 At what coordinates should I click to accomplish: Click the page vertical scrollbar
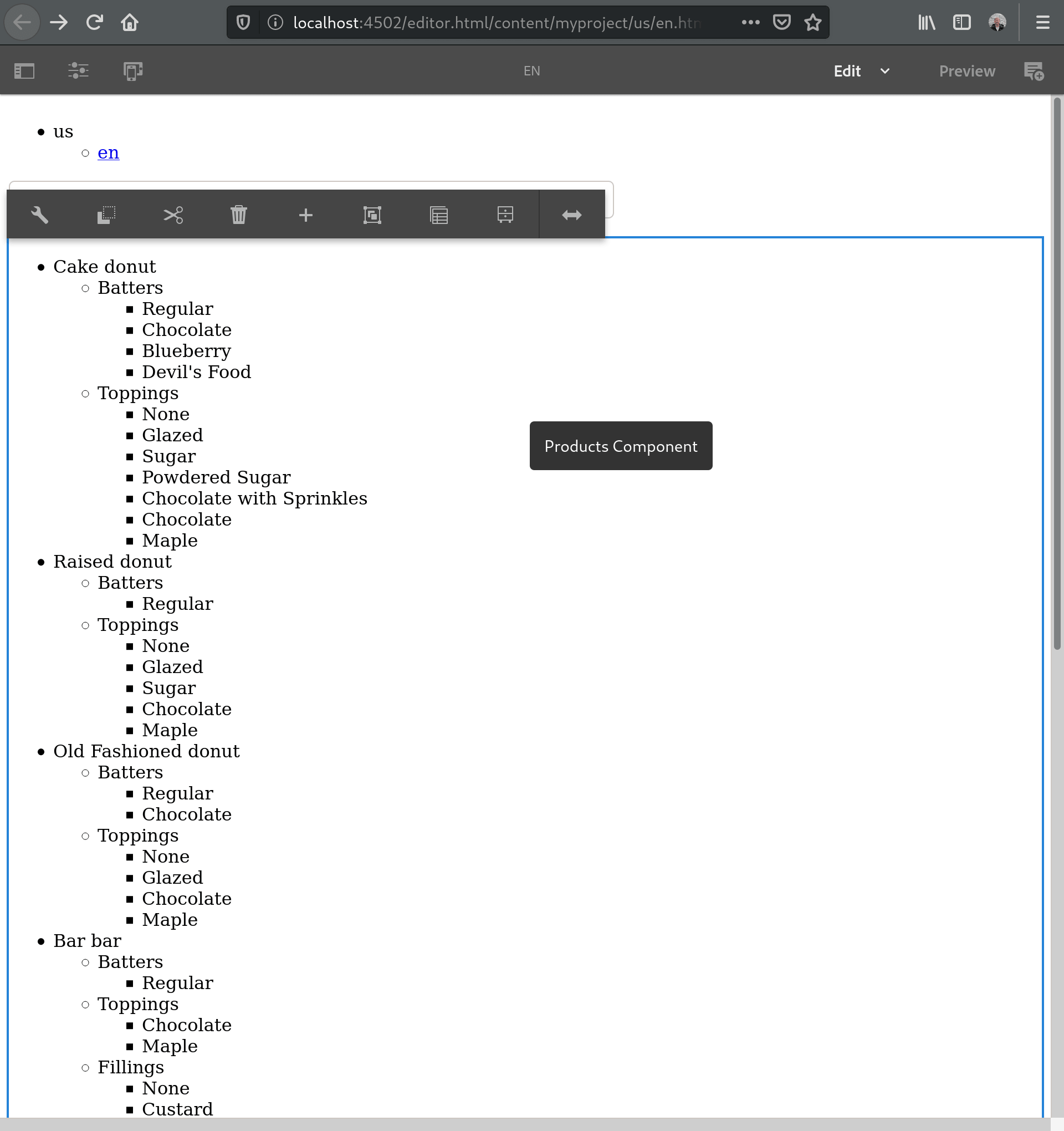[1057, 373]
